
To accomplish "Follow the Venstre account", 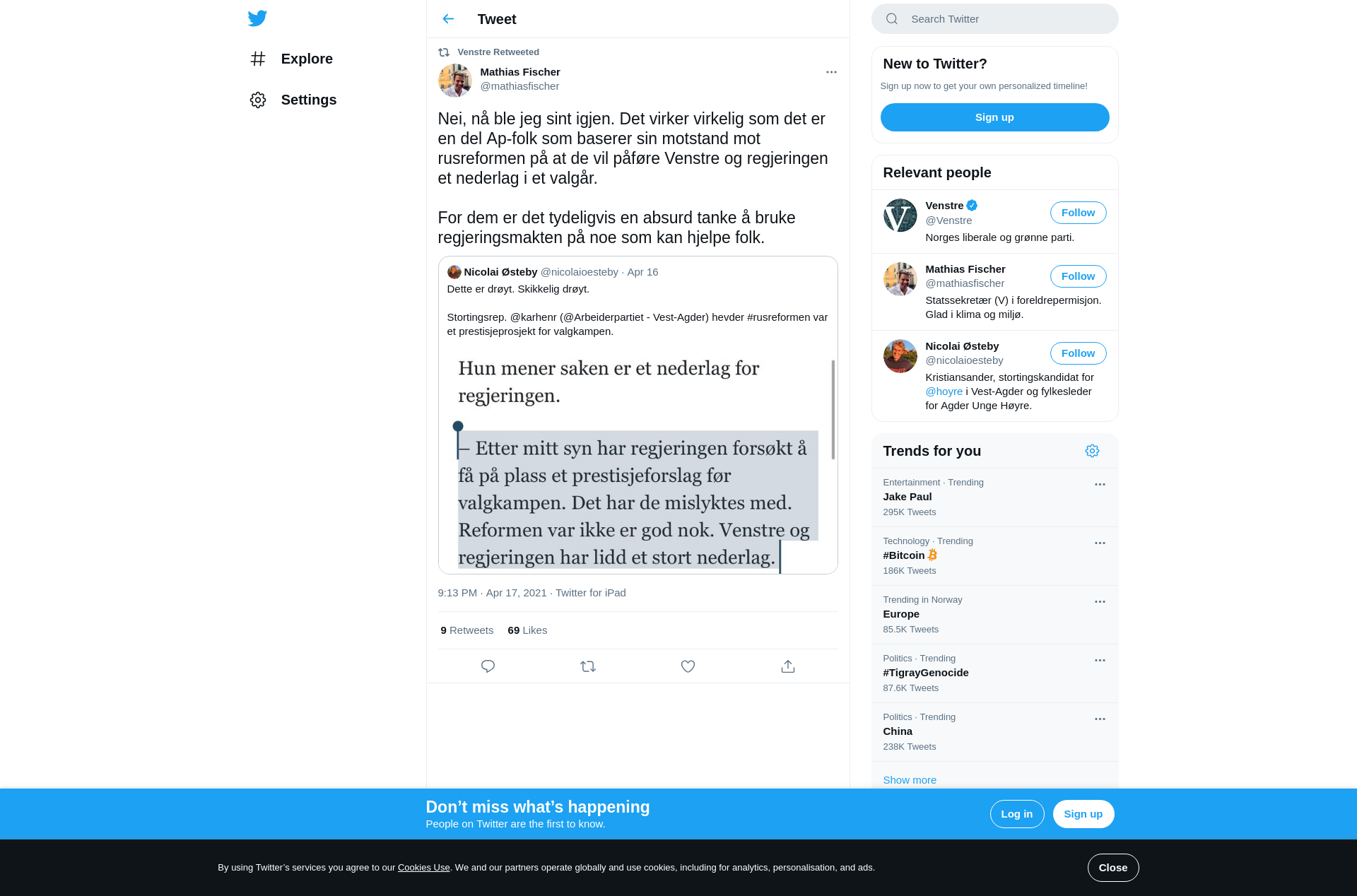I will coord(1078,213).
